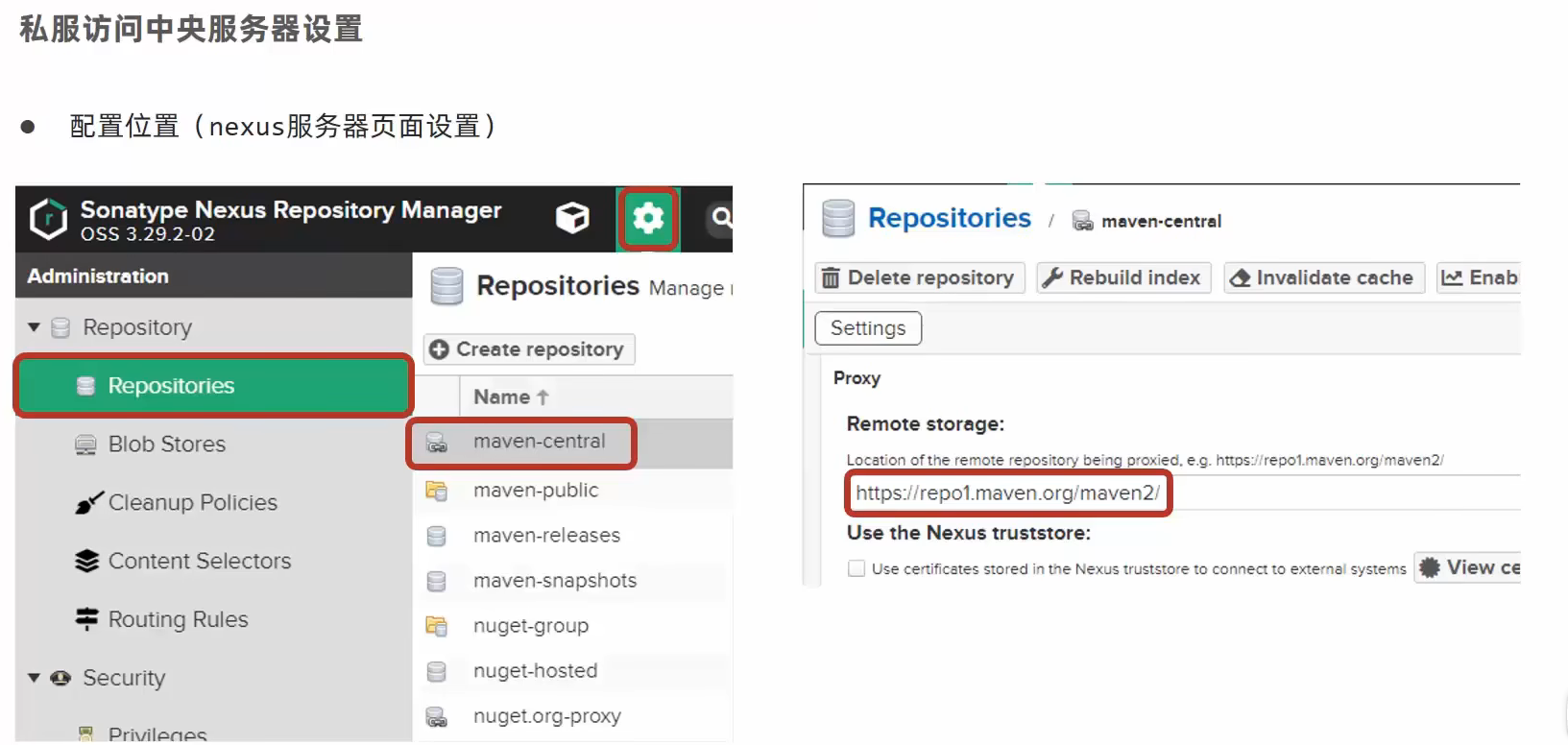Click the large Repositories heading icon in list panel
The height and width of the screenshot is (745, 1568).
446,286
